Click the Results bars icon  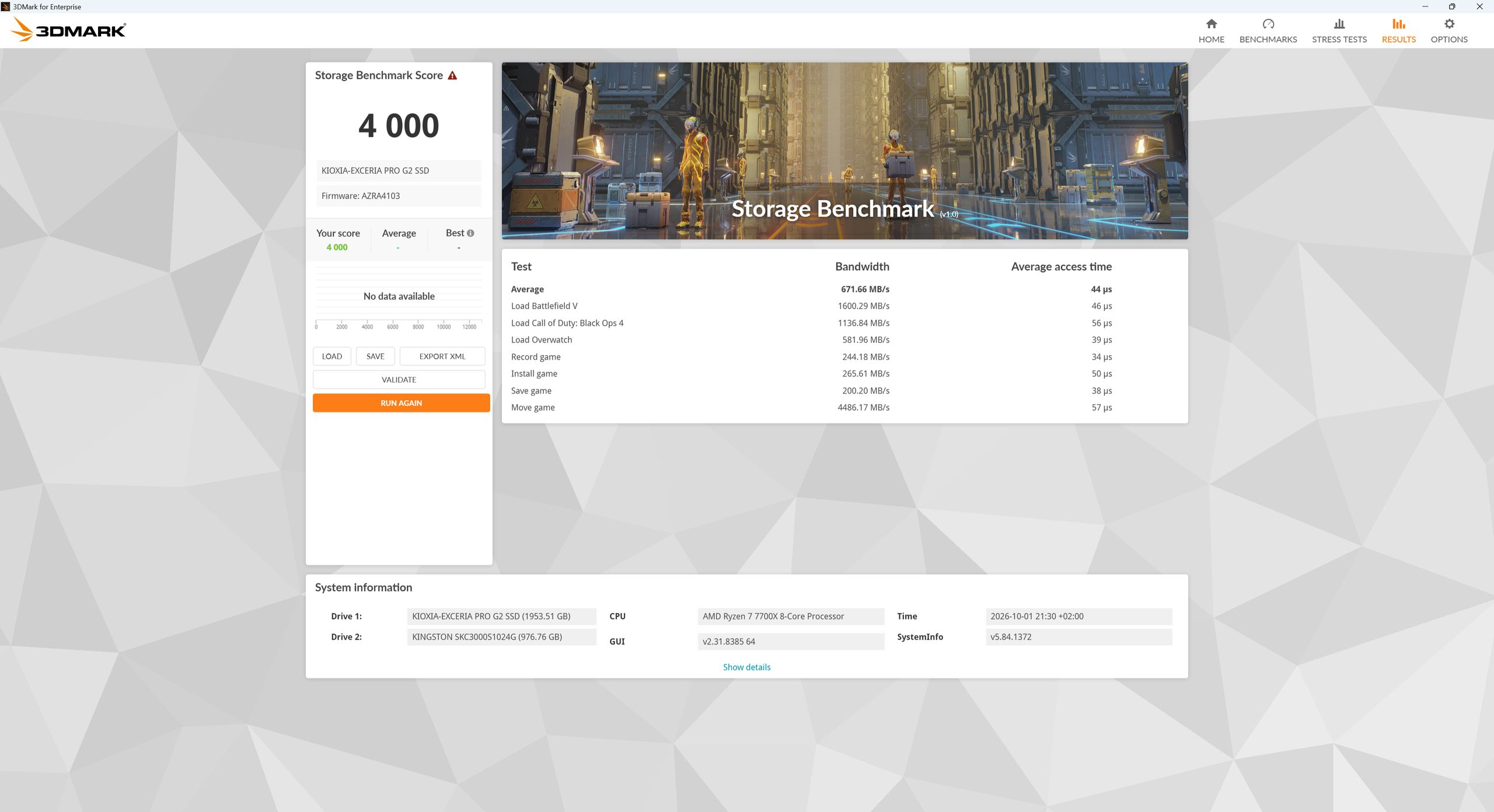1398,24
